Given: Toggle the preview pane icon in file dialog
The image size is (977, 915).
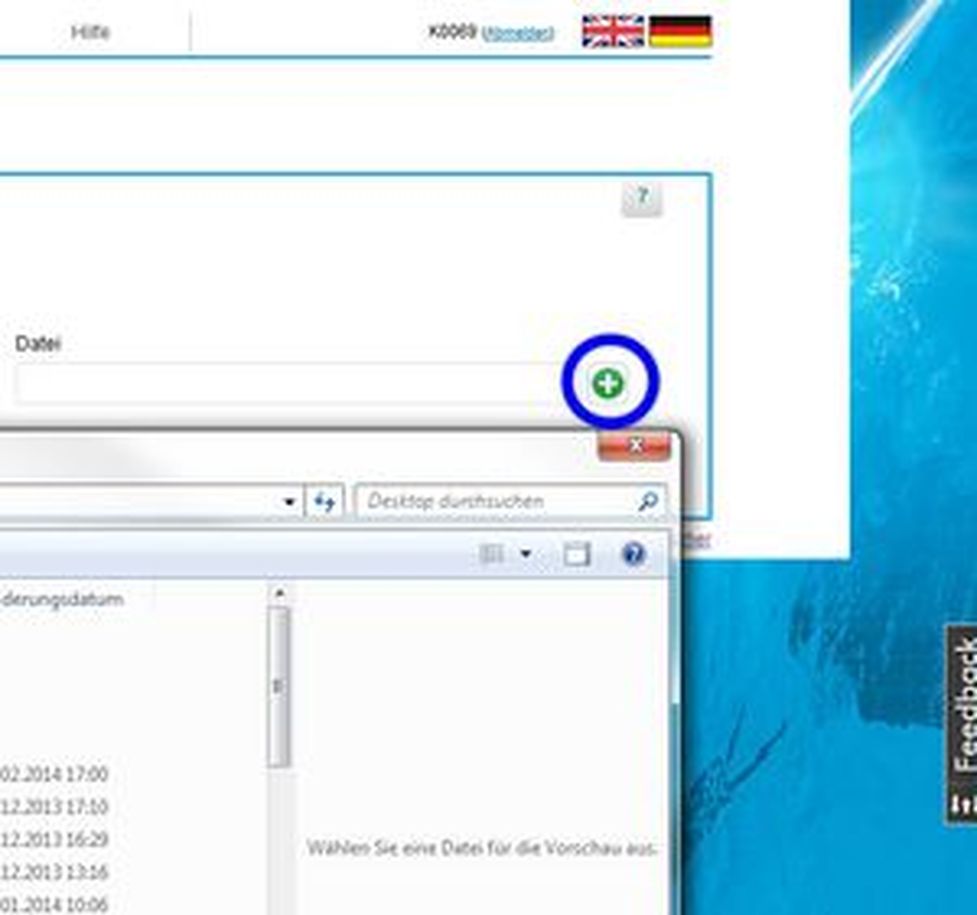Looking at the screenshot, I should coord(576,553).
